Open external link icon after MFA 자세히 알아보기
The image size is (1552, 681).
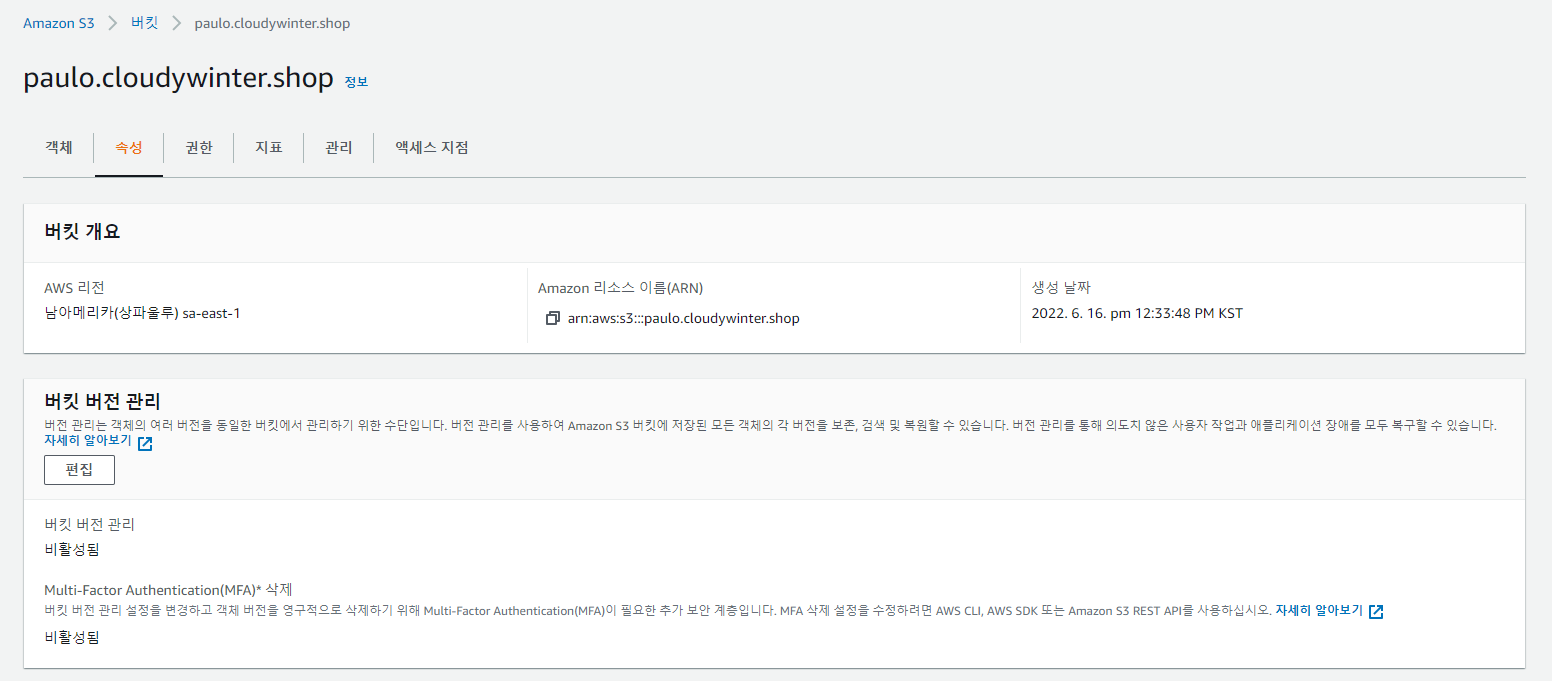point(1376,611)
